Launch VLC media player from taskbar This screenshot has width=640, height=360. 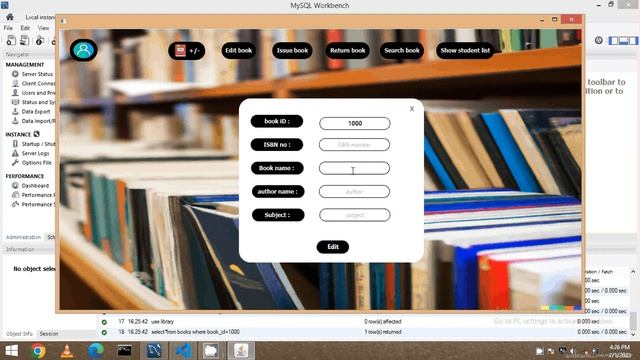(x=67, y=351)
